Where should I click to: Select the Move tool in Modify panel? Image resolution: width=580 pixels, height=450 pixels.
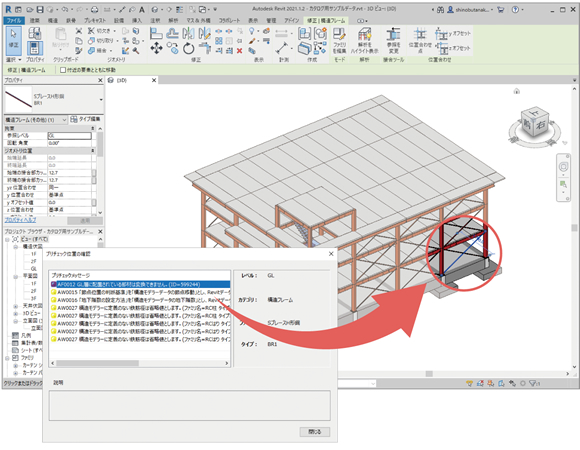click(x=156, y=48)
